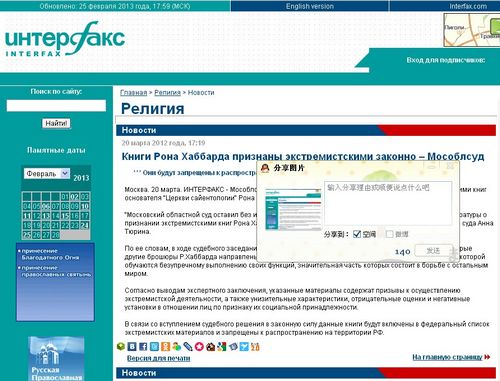The image size is (500, 381).
Task: Untick the 空间 checkbox in share dialog
Action: tap(357, 234)
